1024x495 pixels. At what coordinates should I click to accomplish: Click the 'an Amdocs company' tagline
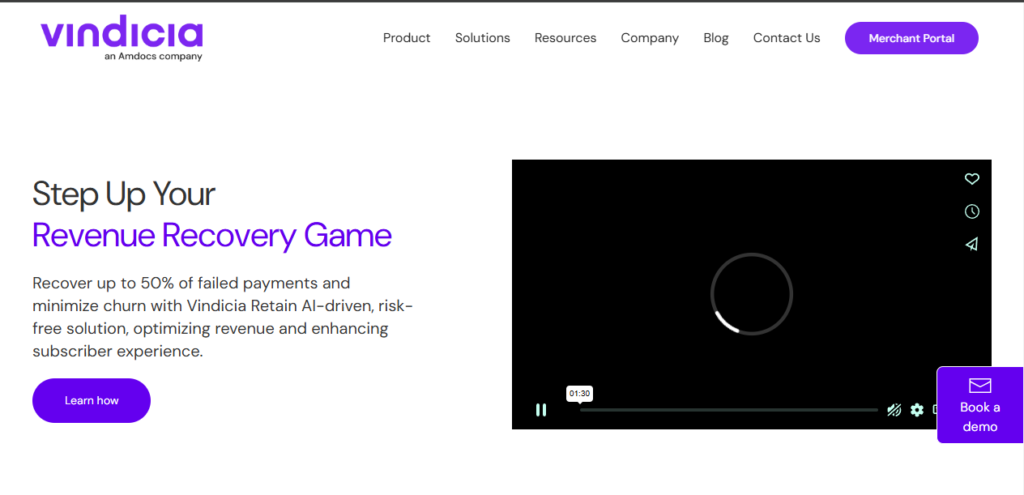coord(153,56)
